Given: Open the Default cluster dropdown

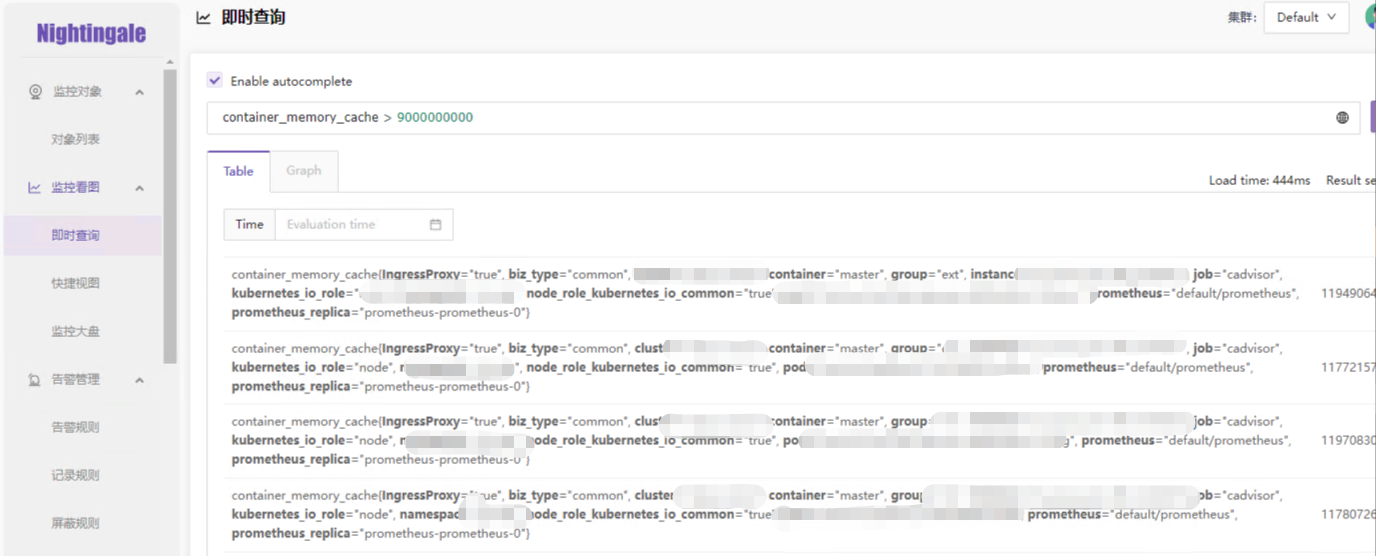Looking at the screenshot, I should [x=1306, y=17].
